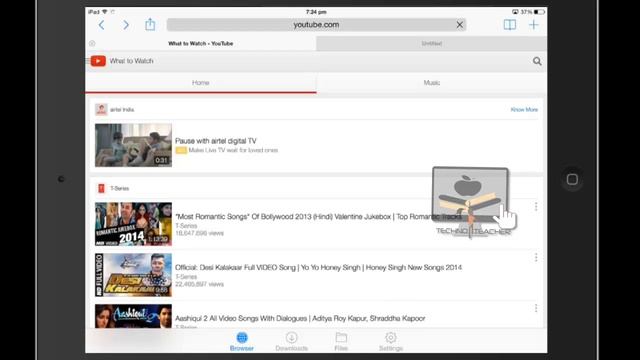Open the airtel India channel avatar
Viewport: 640px width, 360px height.
coord(101,109)
